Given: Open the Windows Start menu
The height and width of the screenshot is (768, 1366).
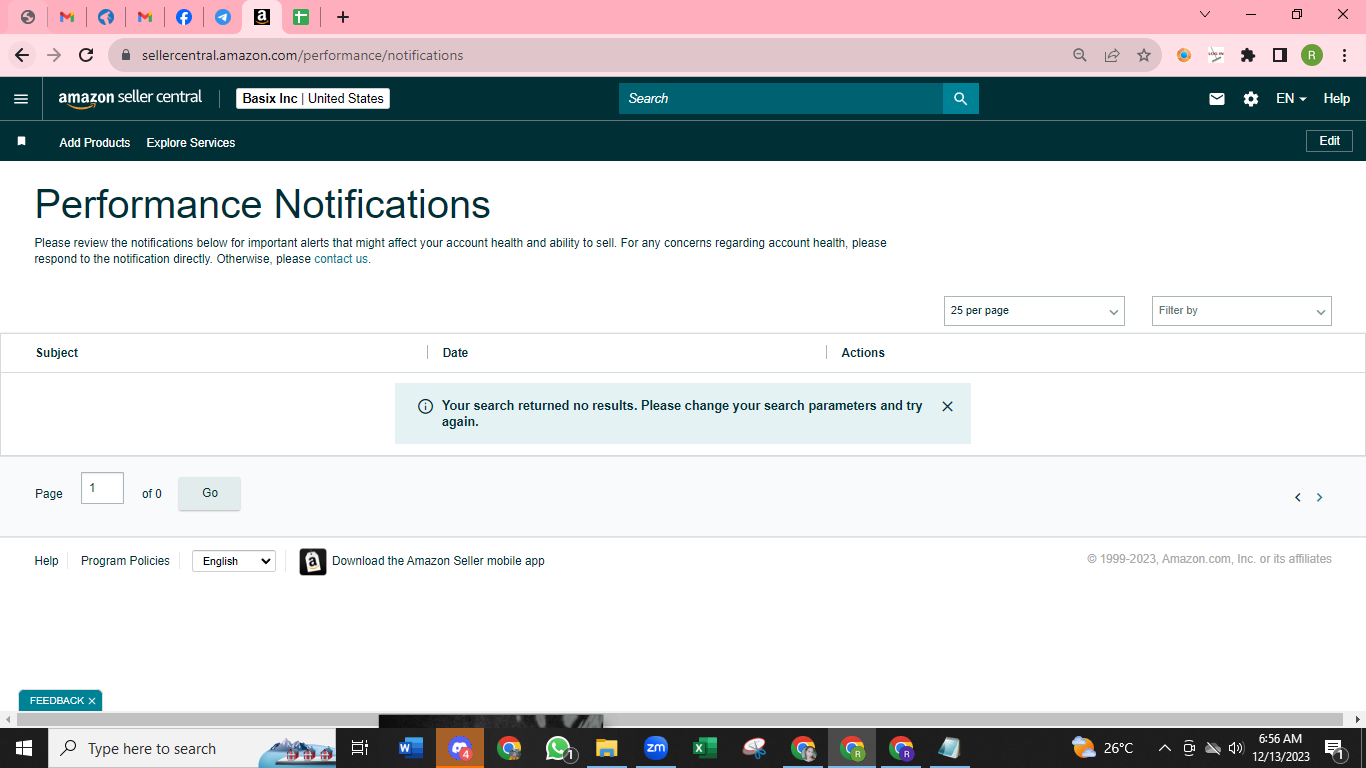Looking at the screenshot, I should [24, 748].
